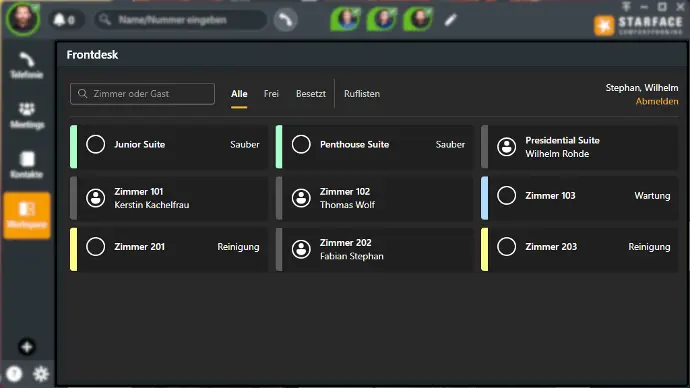Select the orange Workspace sidebar icon
This screenshot has width=690, height=388.
pyautogui.click(x=27, y=216)
